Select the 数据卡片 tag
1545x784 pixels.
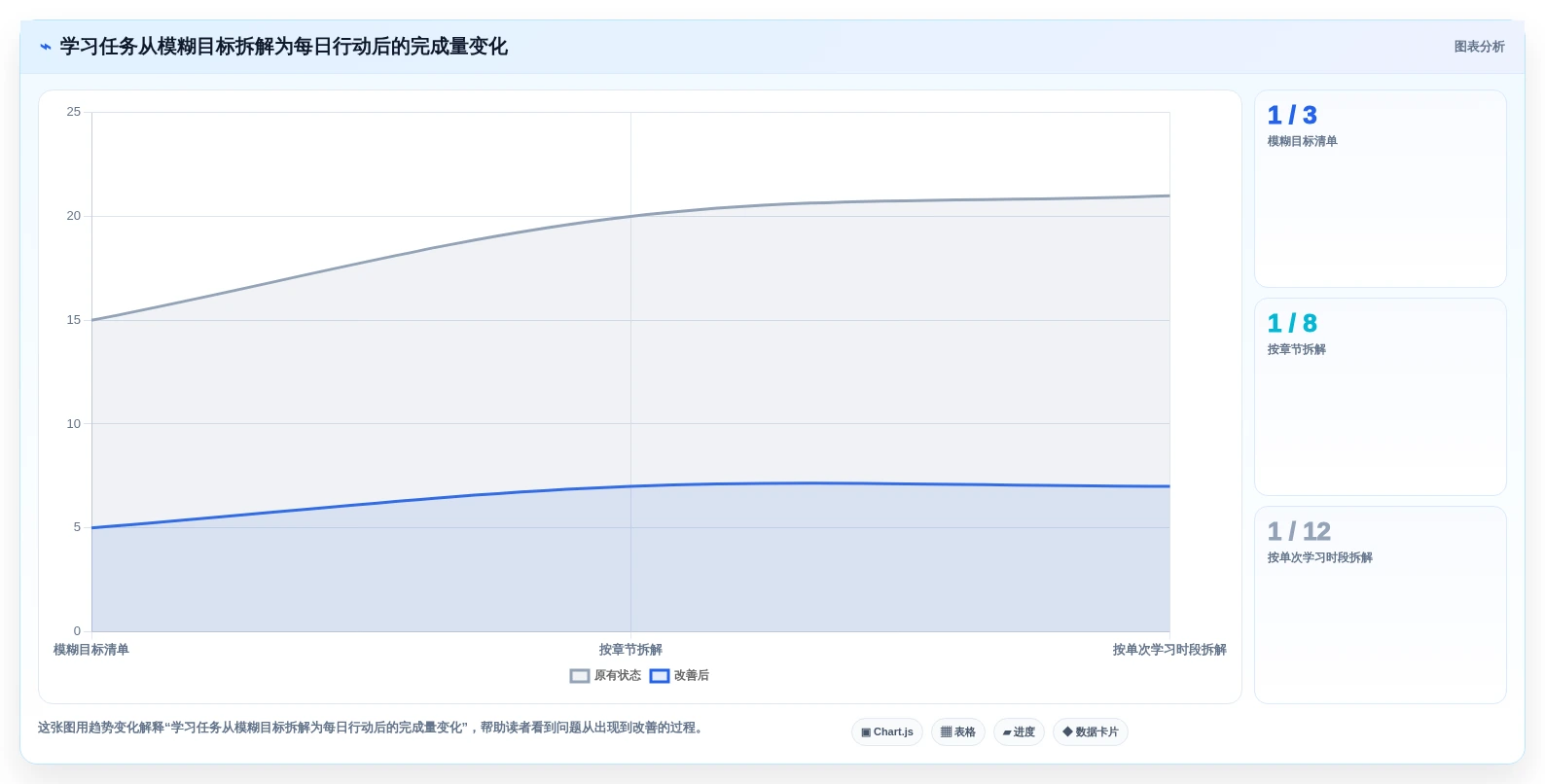pyautogui.click(x=1090, y=732)
